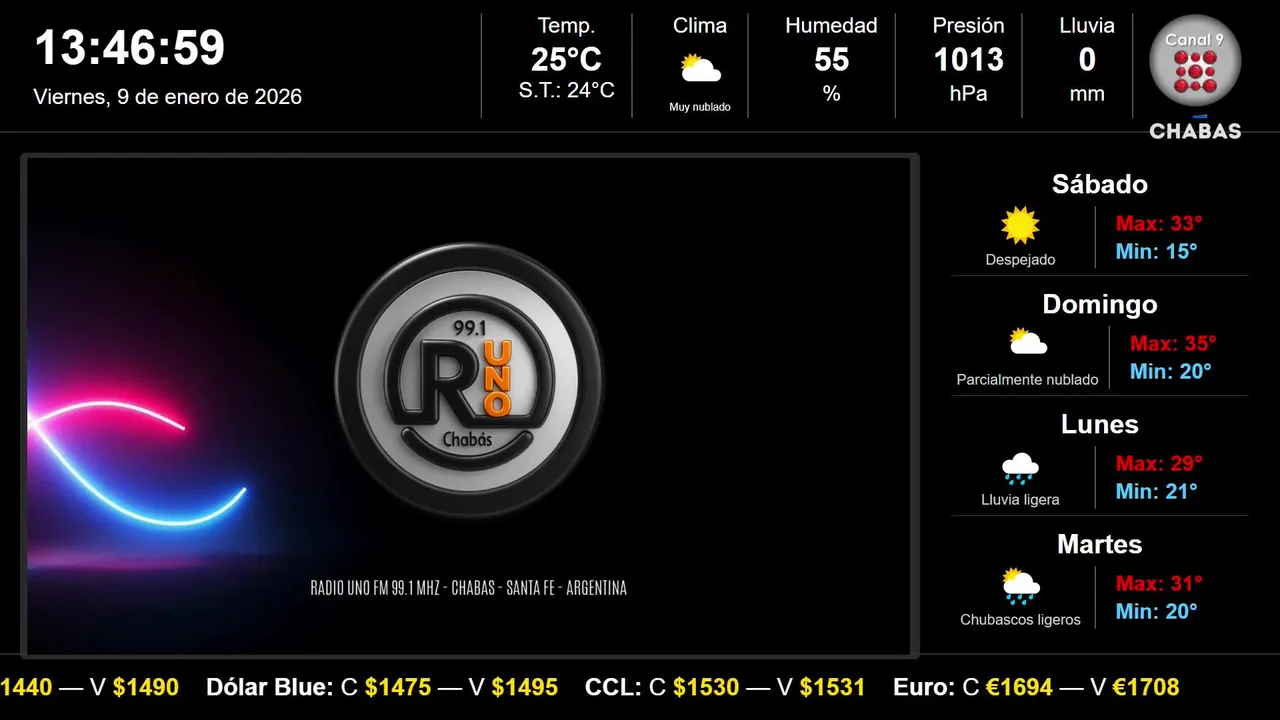The image size is (1280, 720).
Task: Click the Martes forecast heading
Action: coord(1100,544)
